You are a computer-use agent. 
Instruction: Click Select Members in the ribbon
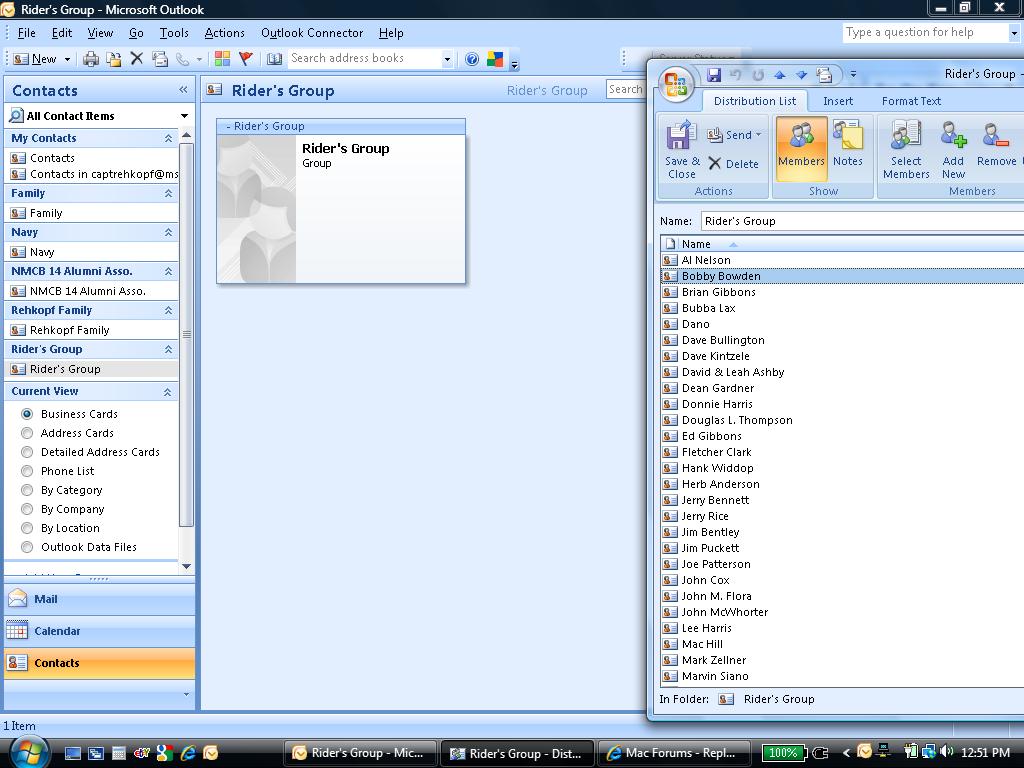point(906,150)
